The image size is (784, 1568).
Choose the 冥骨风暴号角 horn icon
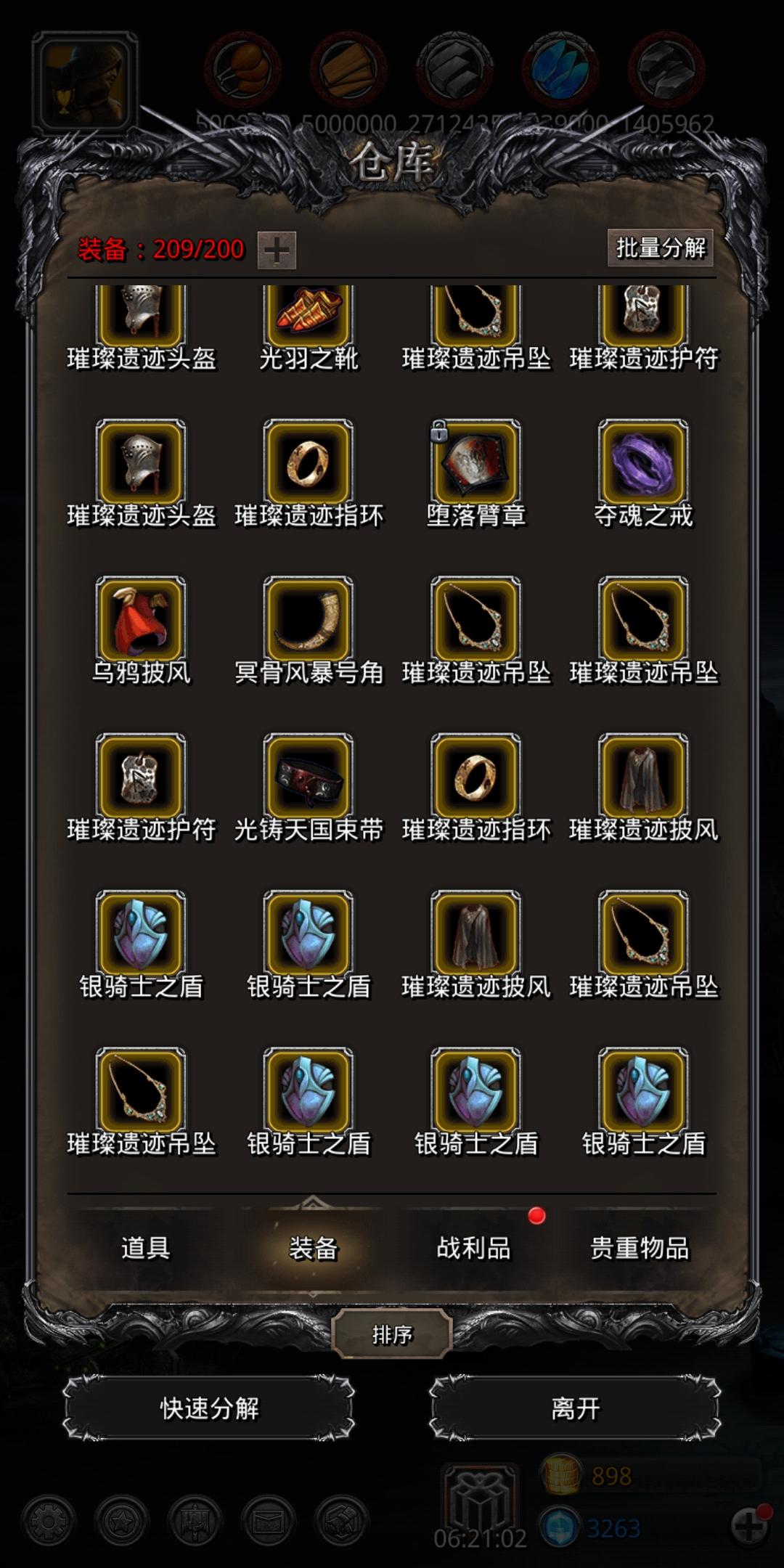click(309, 621)
